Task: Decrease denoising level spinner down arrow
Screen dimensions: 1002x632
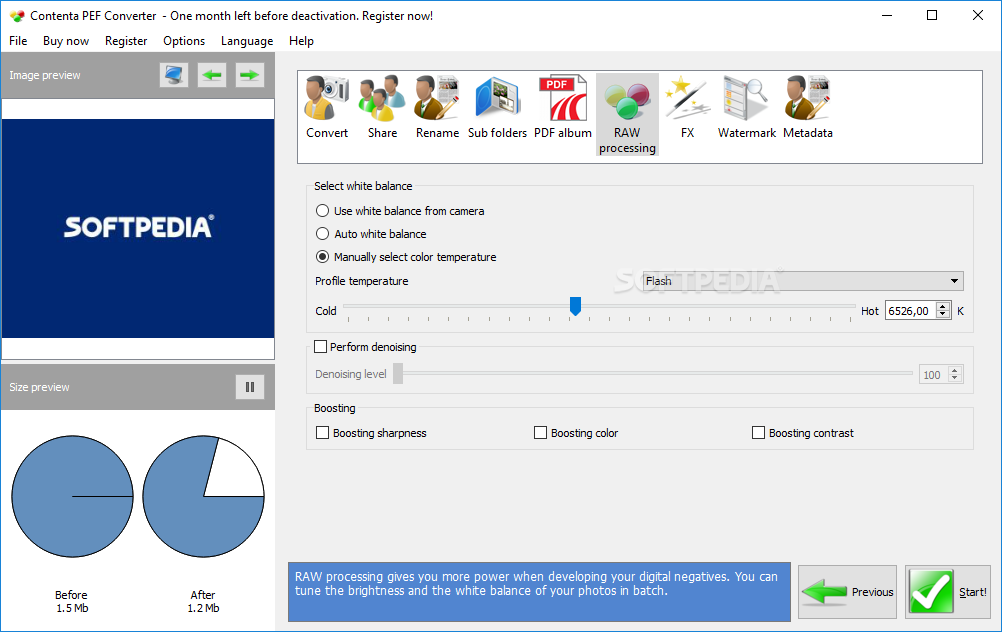Action: point(955,378)
